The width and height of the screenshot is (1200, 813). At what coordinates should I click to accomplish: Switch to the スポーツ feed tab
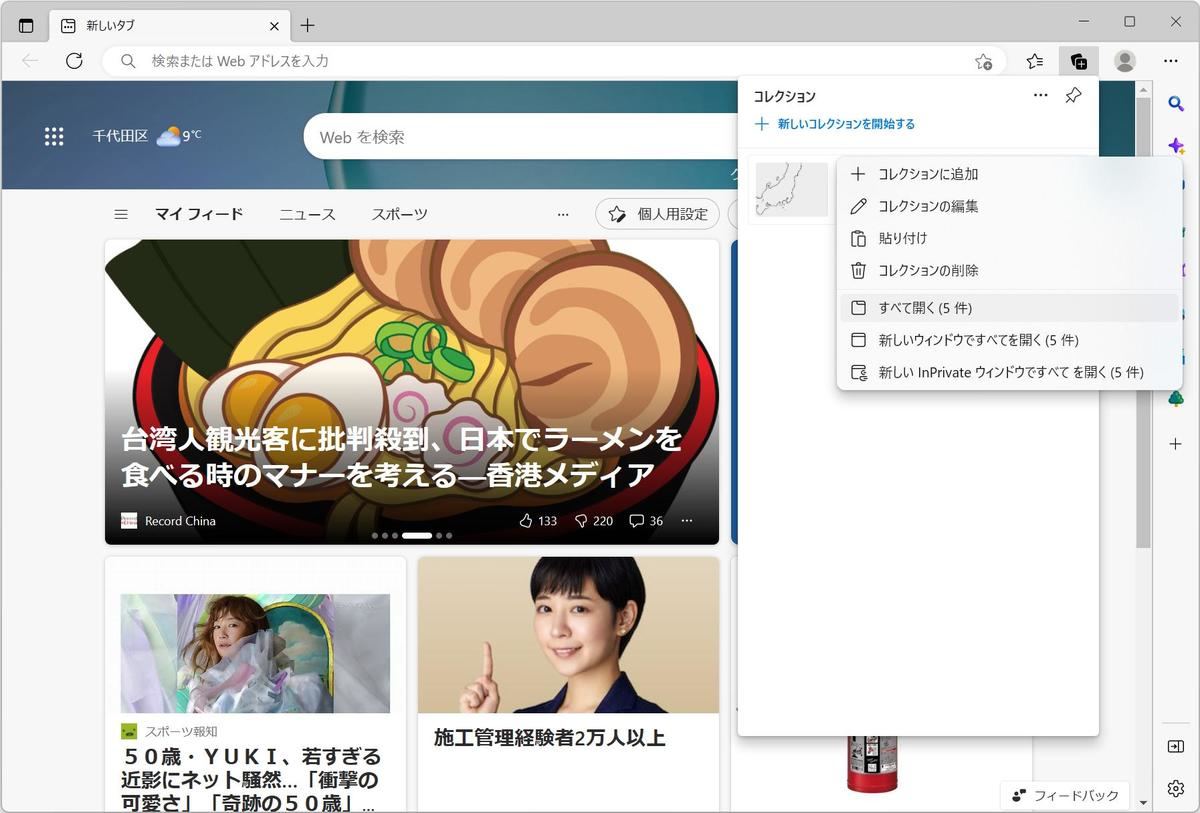[x=400, y=214]
